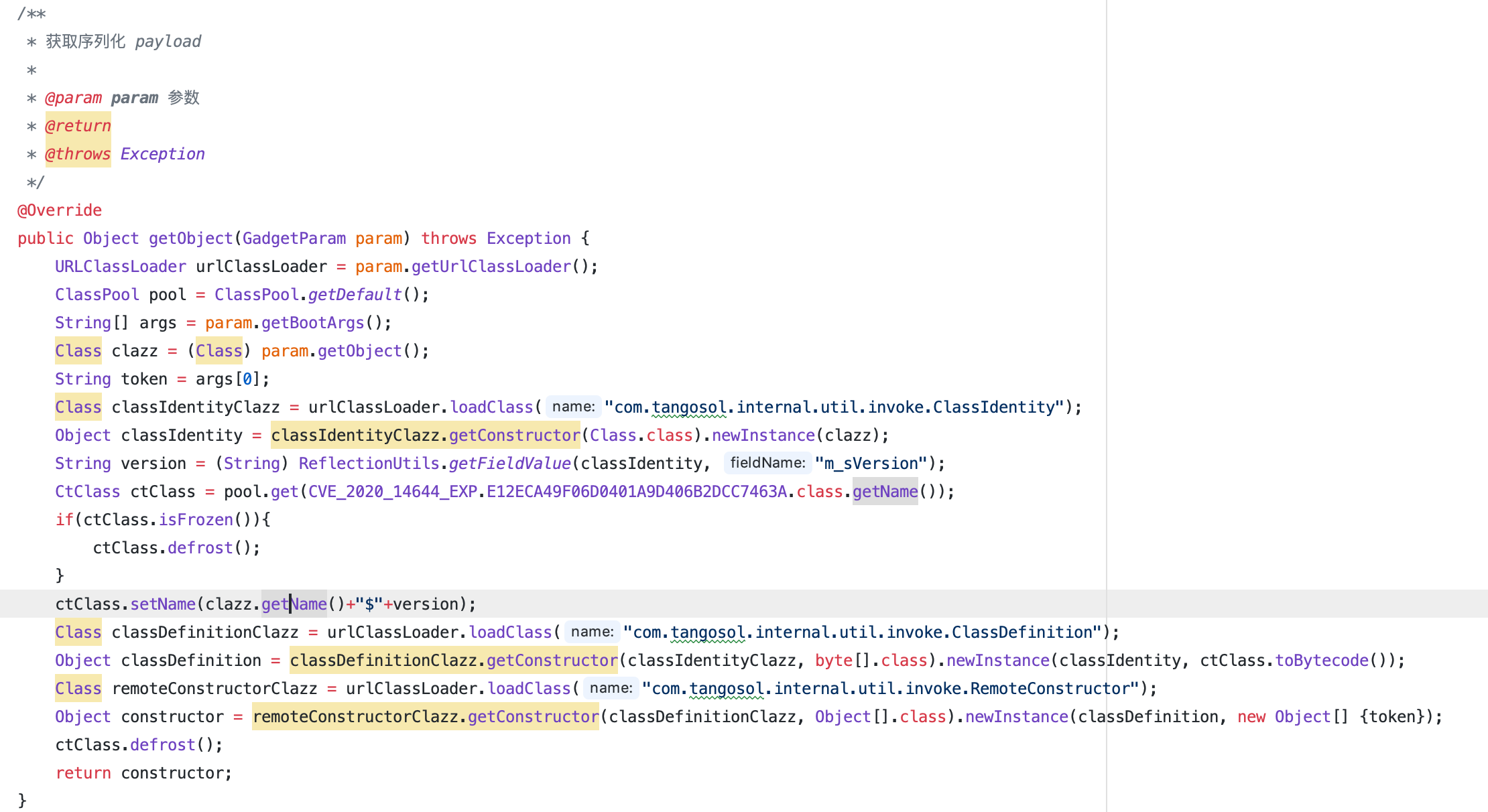Viewport: 1488px width, 812px height.
Task: Click the setName call on ctClass
Action: (x=163, y=604)
